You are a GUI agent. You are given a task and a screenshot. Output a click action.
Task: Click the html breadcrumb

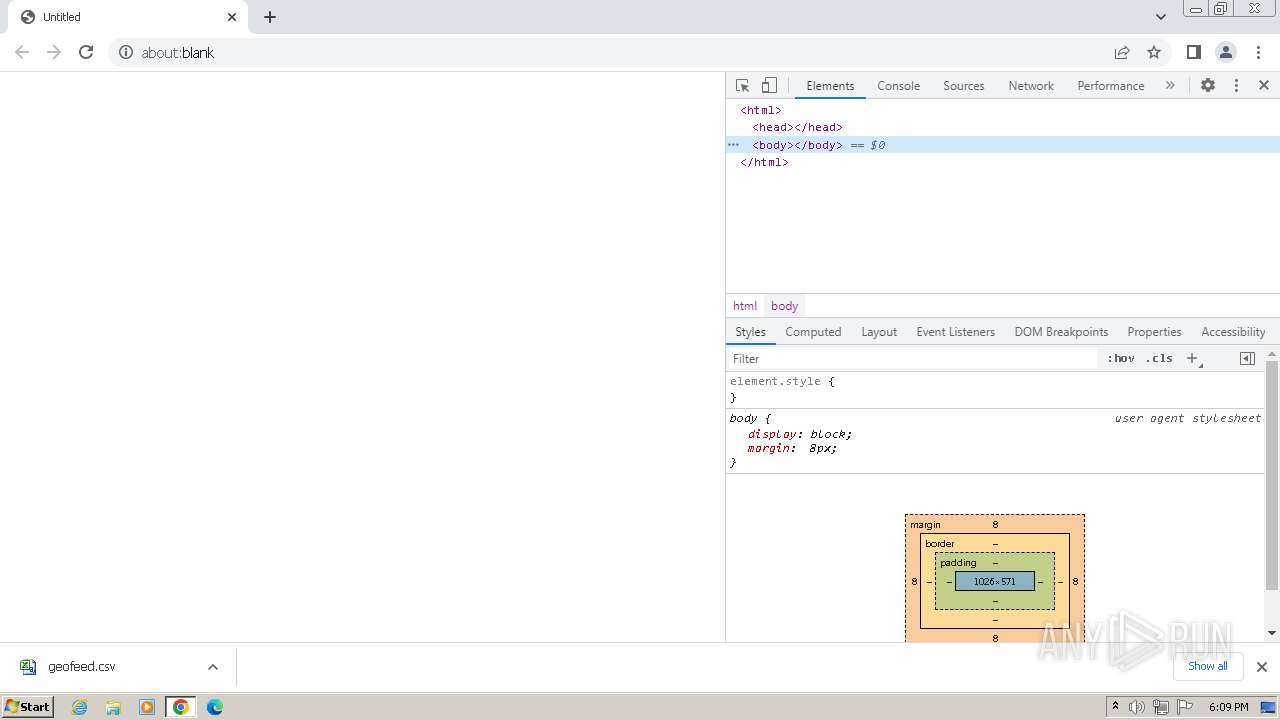click(x=745, y=306)
